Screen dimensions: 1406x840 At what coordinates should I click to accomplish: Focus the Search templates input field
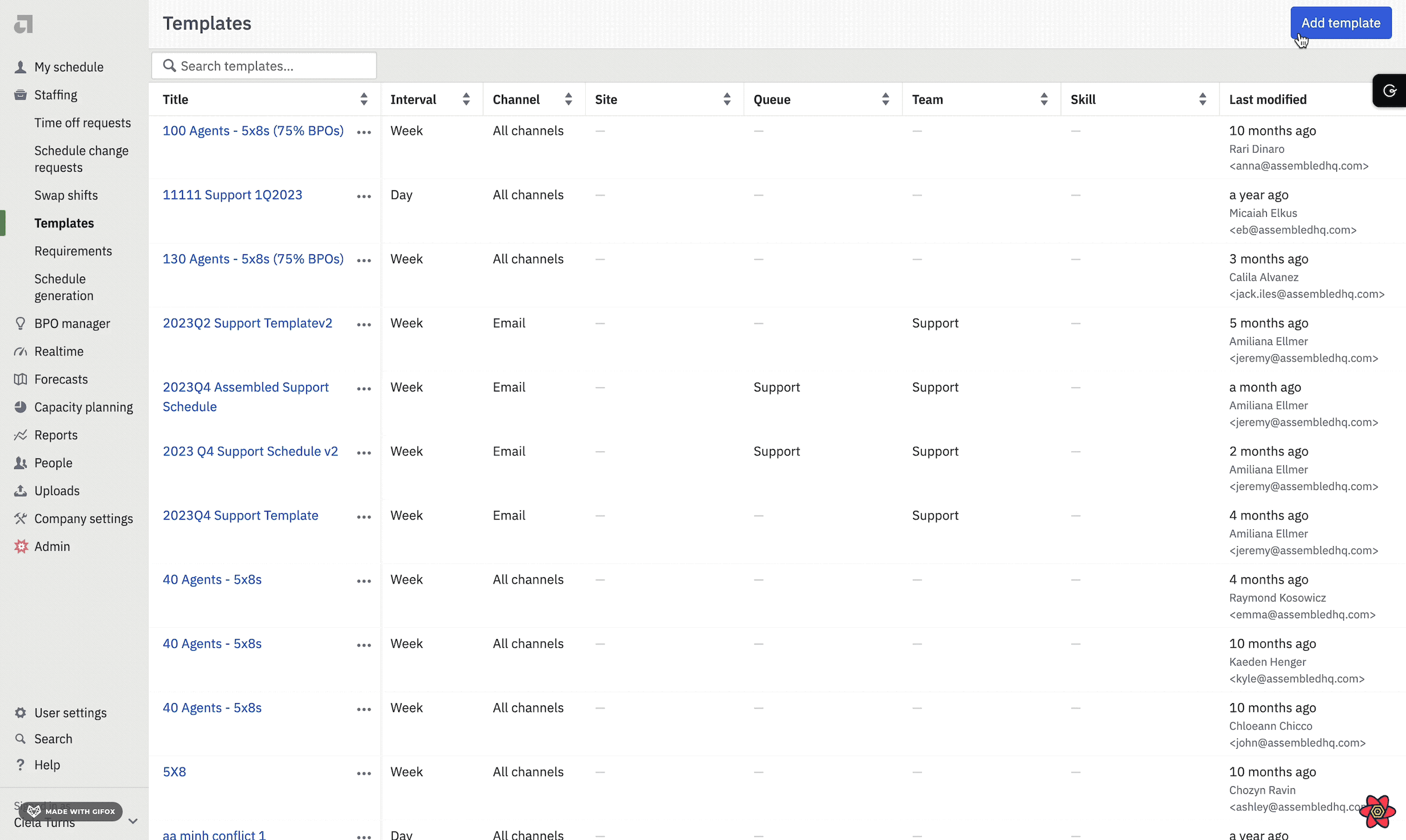pyautogui.click(x=264, y=66)
